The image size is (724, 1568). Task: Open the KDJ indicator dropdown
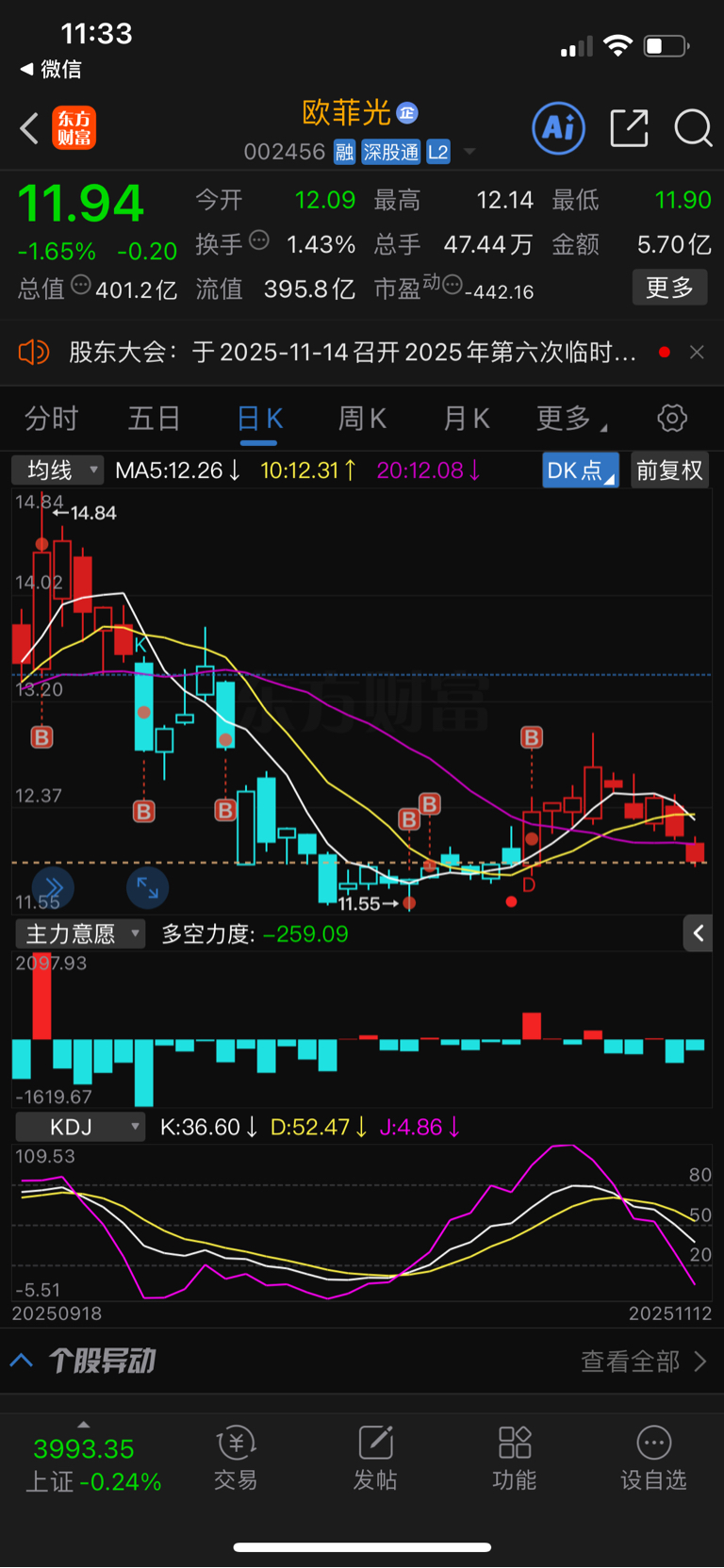pyautogui.click(x=80, y=1127)
